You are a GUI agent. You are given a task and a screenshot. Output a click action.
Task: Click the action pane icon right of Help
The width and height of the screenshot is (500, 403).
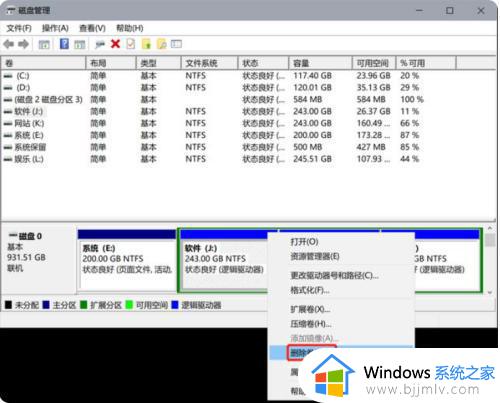tap(80, 44)
